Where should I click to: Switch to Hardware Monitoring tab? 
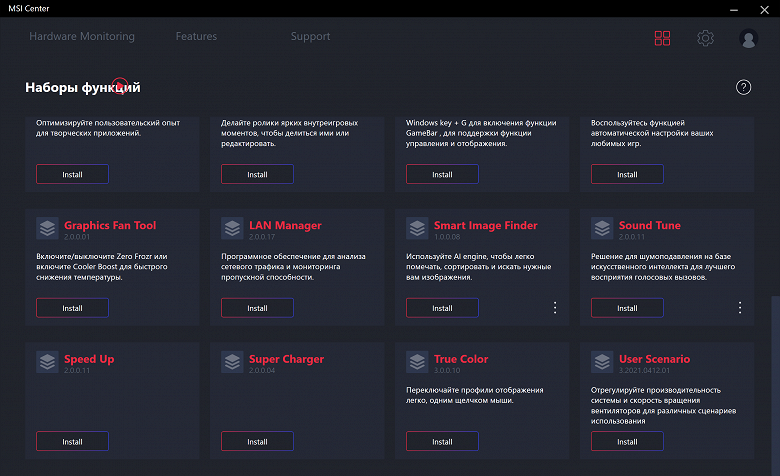tap(82, 37)
